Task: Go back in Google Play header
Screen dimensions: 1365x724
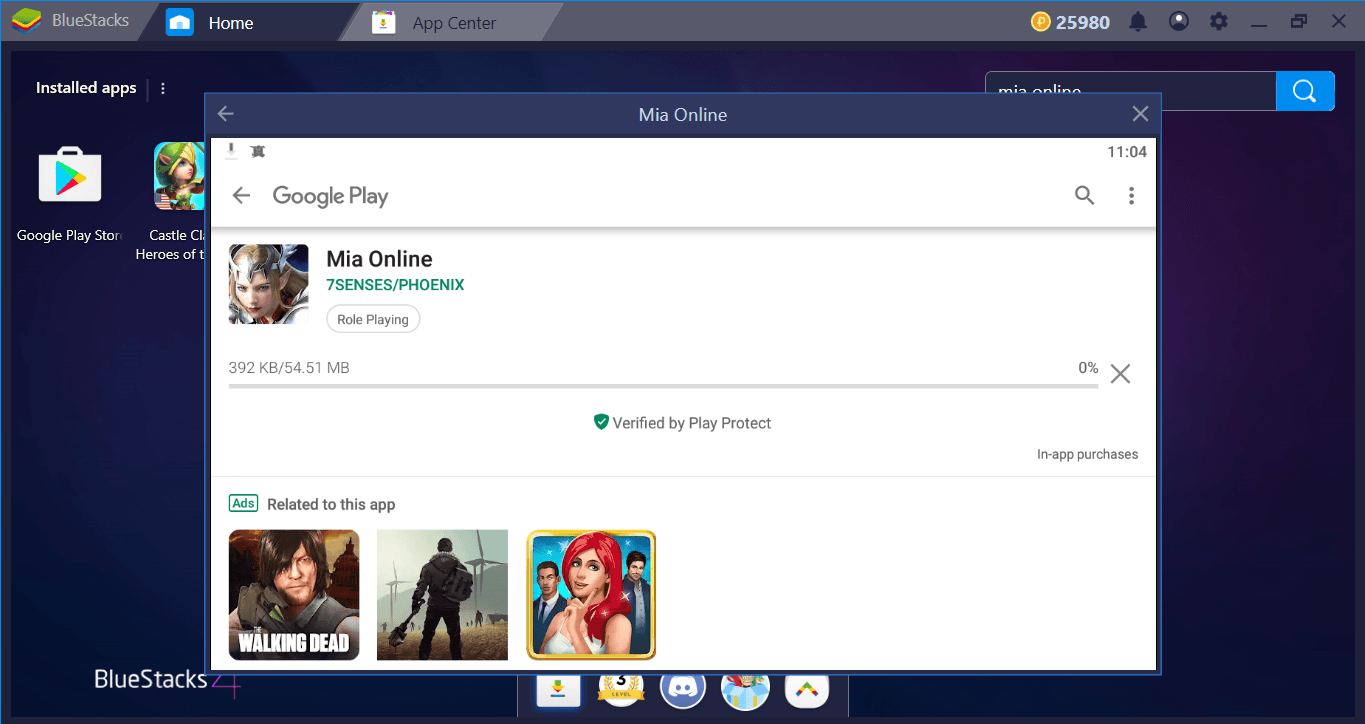Action: click(241, 195)
